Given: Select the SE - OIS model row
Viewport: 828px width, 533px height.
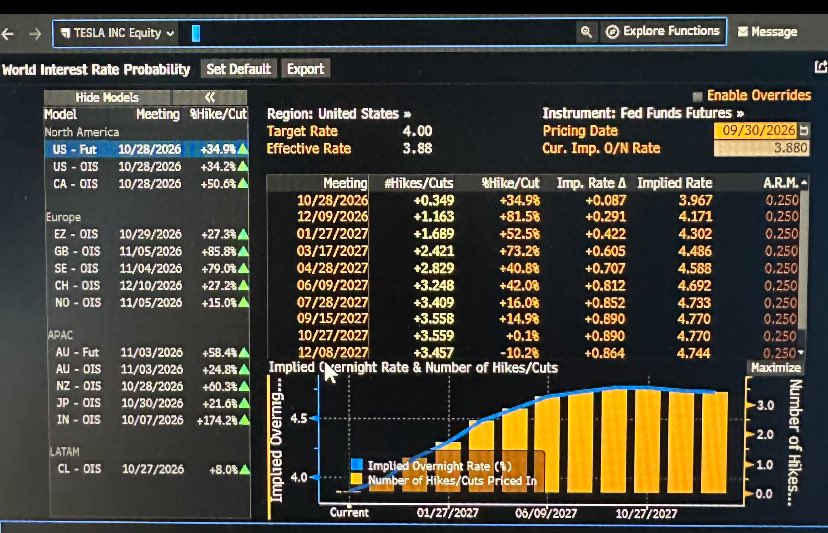Looking at the screenshot, I should pyautogui.click(x=146, y=268).
